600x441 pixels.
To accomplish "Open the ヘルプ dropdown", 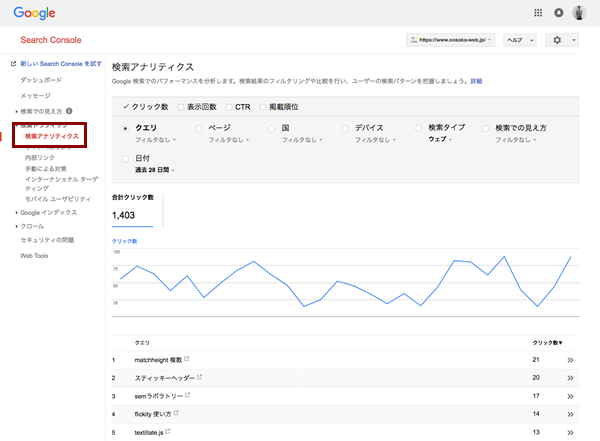I will point(519,39).
